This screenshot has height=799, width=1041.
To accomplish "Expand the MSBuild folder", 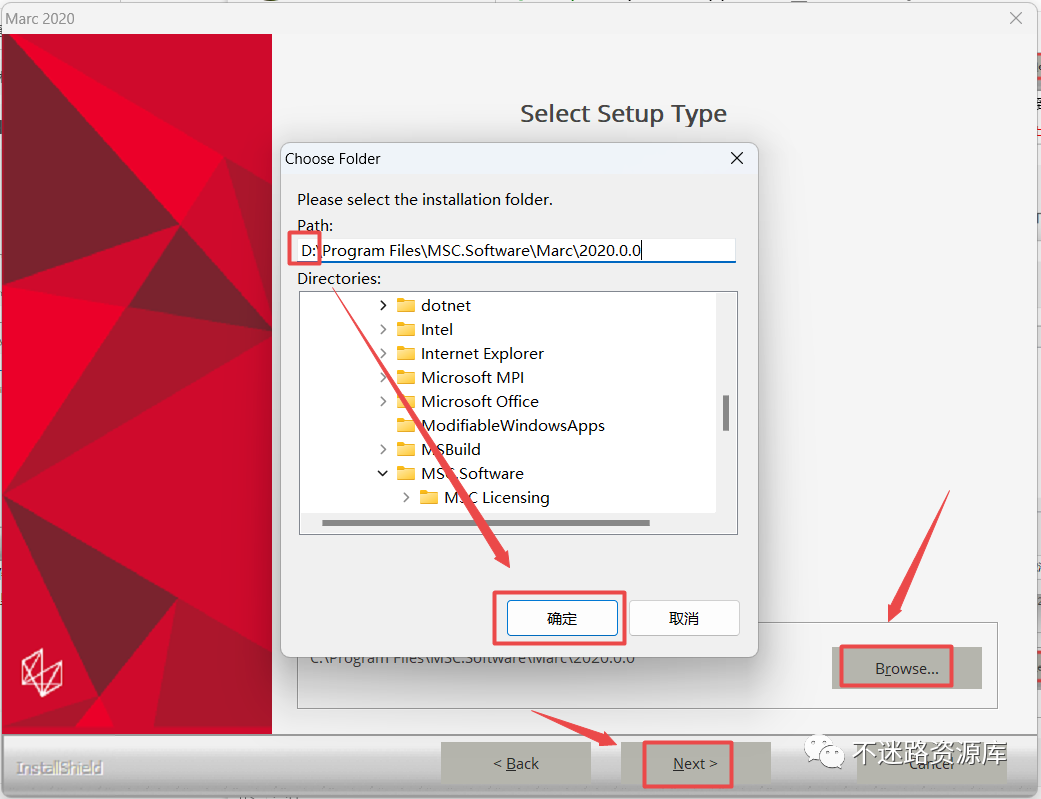I will pos(383,450).
